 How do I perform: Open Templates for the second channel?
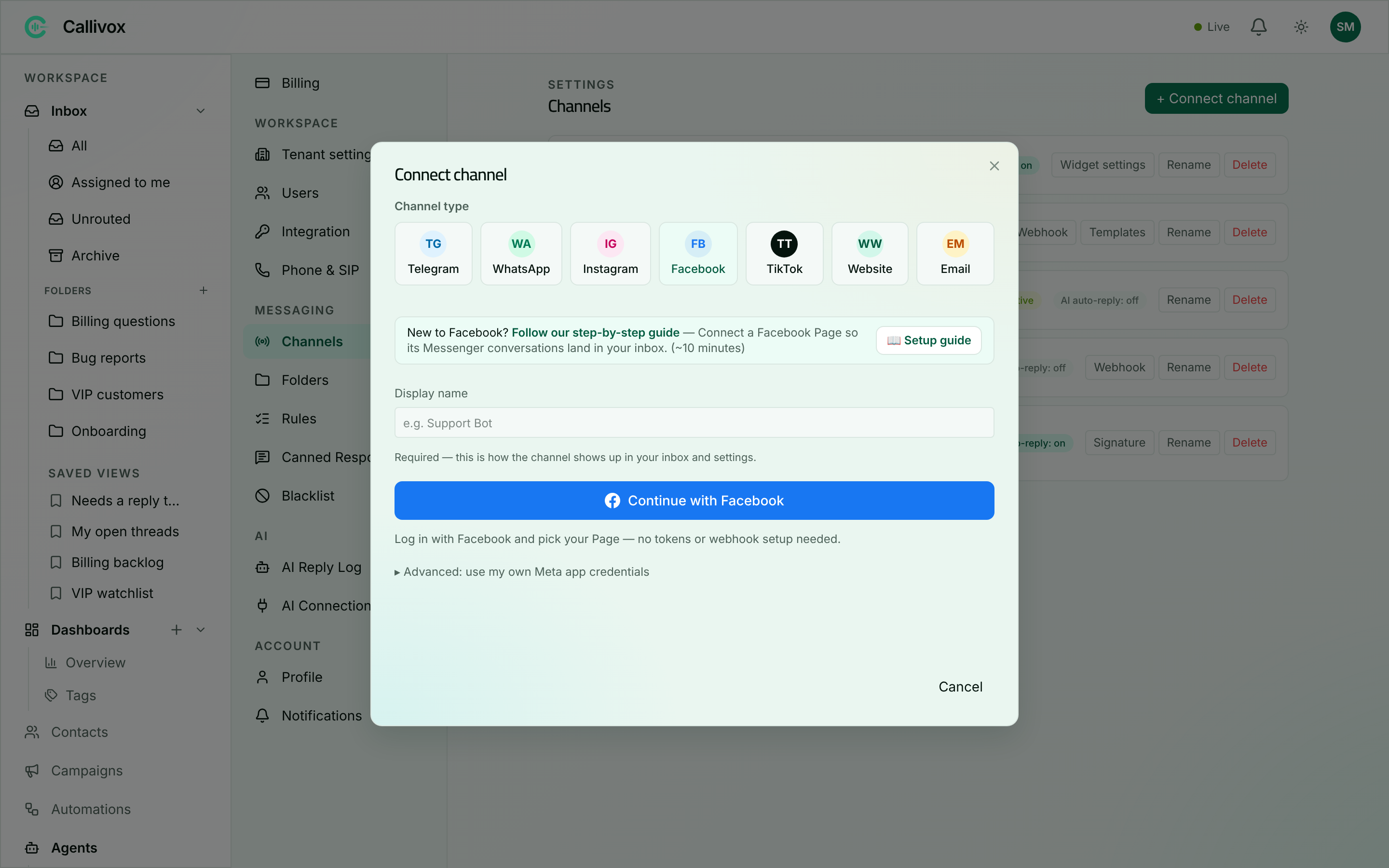pos(1117,232)
